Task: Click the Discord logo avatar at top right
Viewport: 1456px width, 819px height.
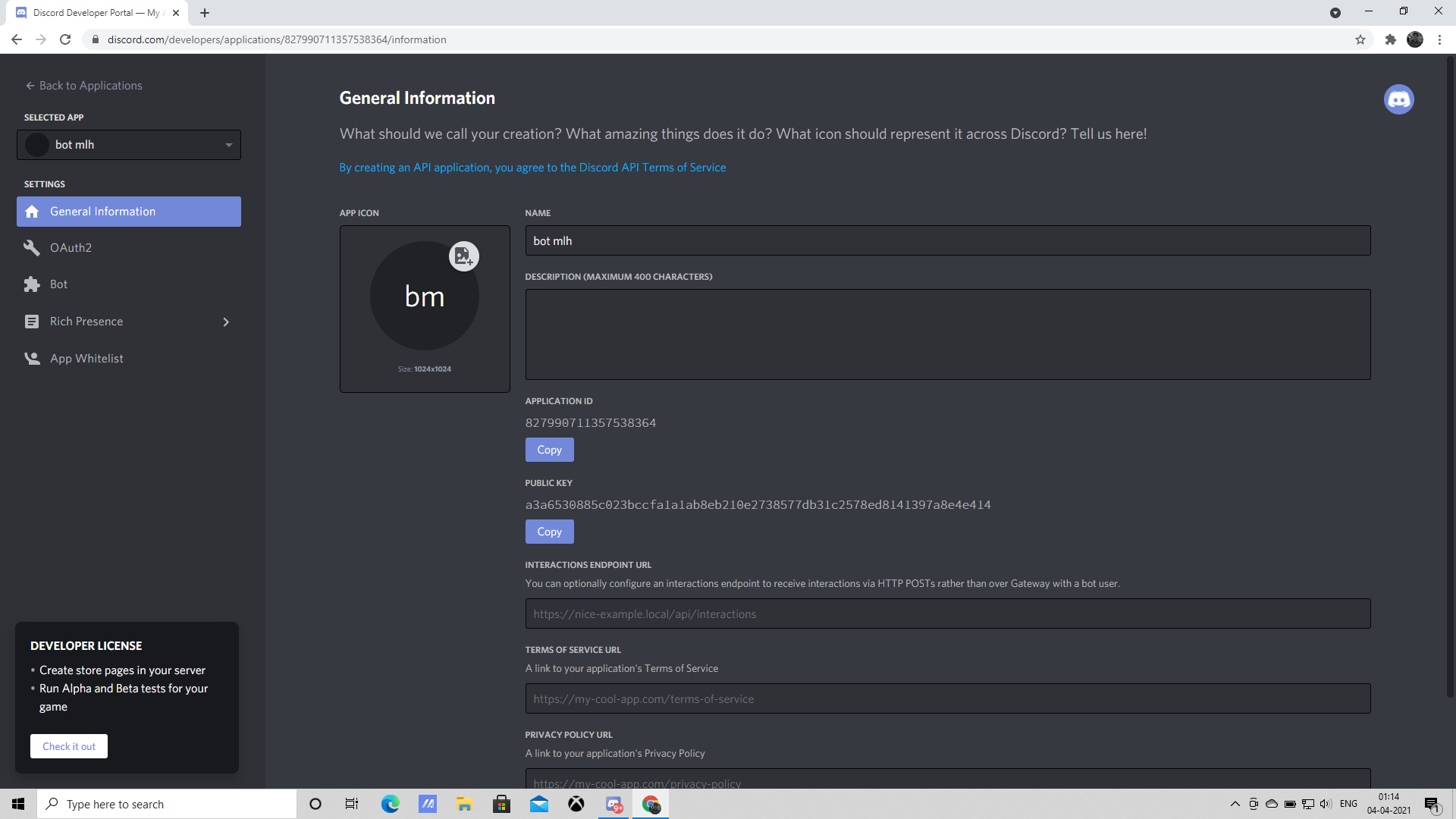Action: point(1398,99)
